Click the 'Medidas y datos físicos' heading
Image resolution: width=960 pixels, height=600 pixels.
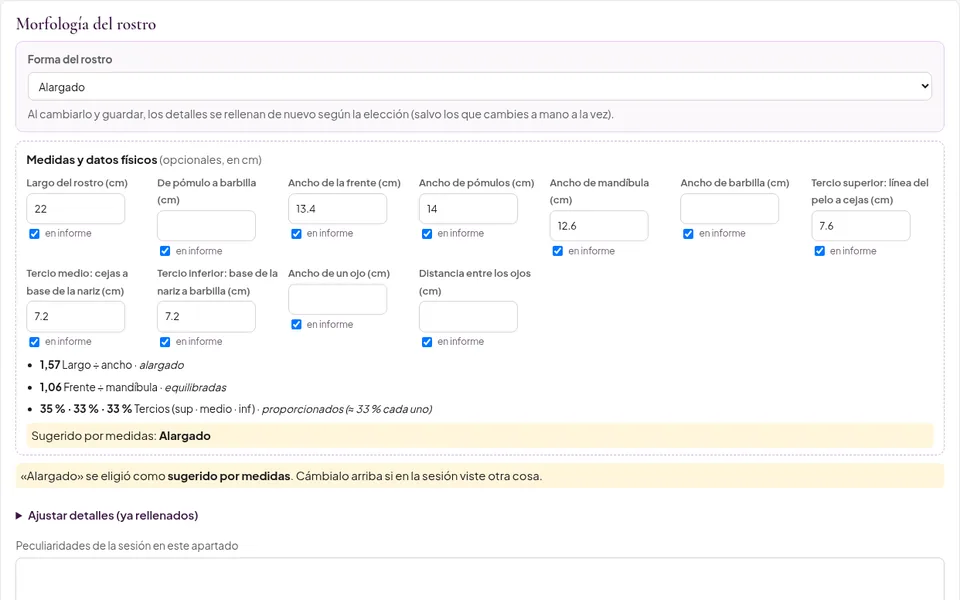pyautogui.click(x=92, y=160)
